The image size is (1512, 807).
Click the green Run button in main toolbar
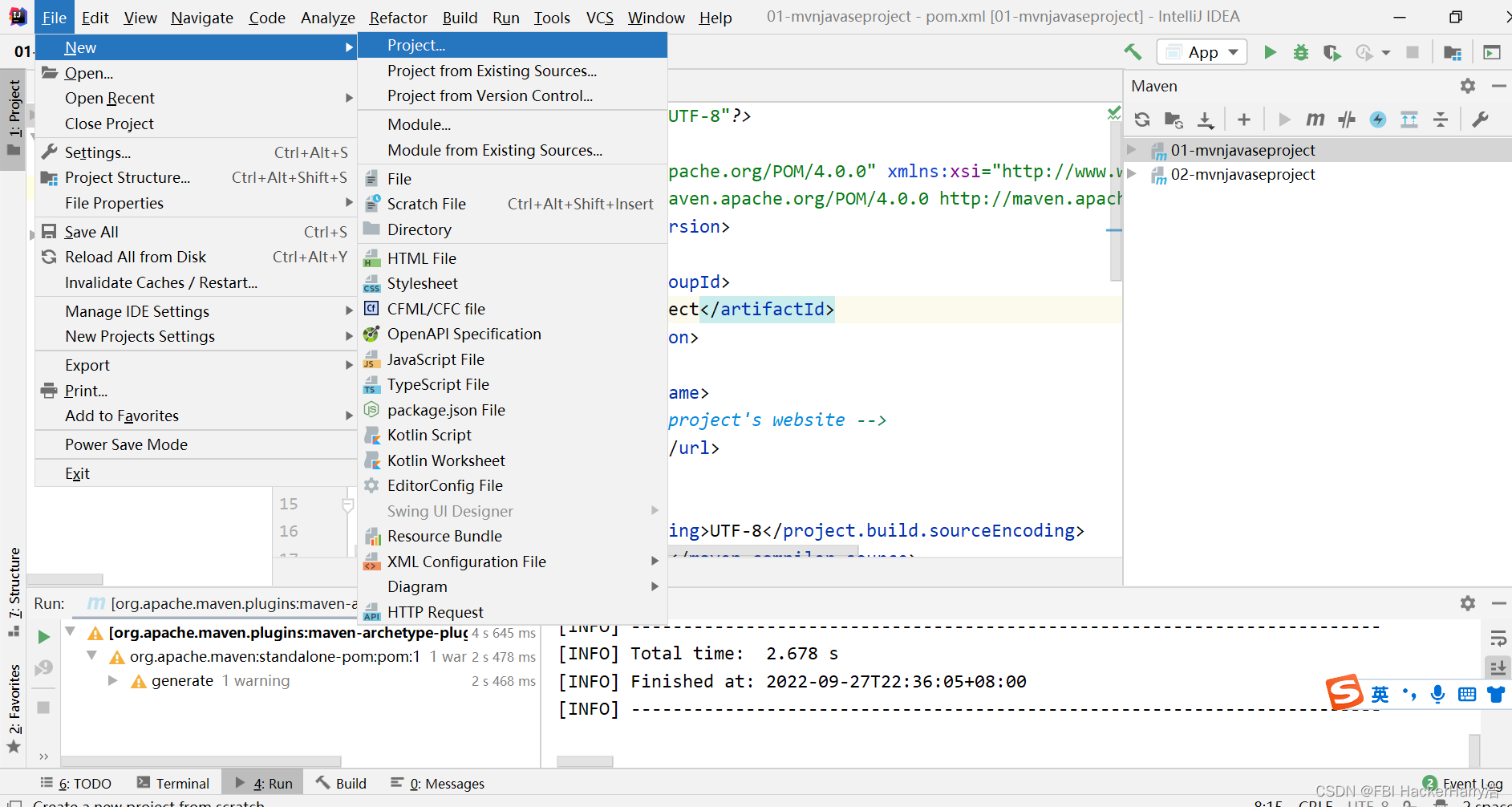pos(1270,53)
